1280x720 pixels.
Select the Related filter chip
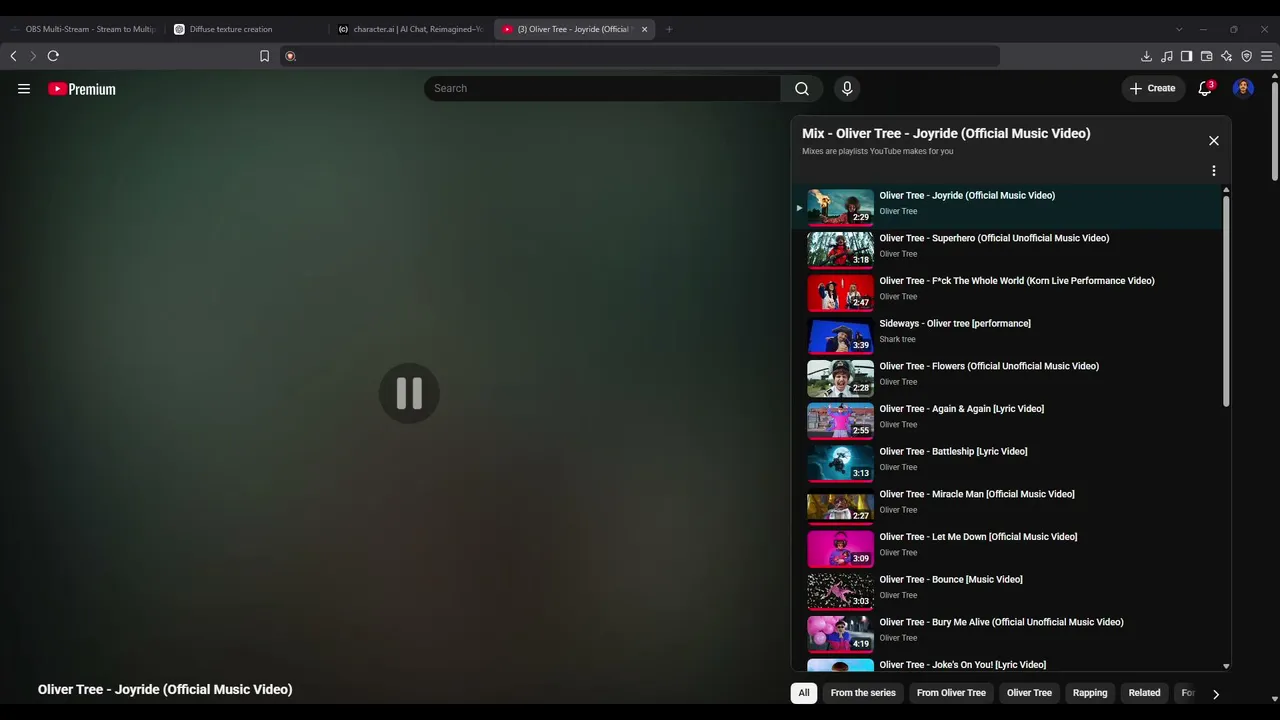coord(1144,693)
